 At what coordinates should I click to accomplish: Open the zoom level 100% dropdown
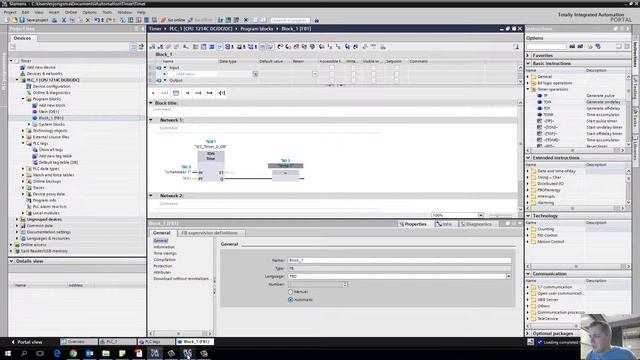point(481,215)
